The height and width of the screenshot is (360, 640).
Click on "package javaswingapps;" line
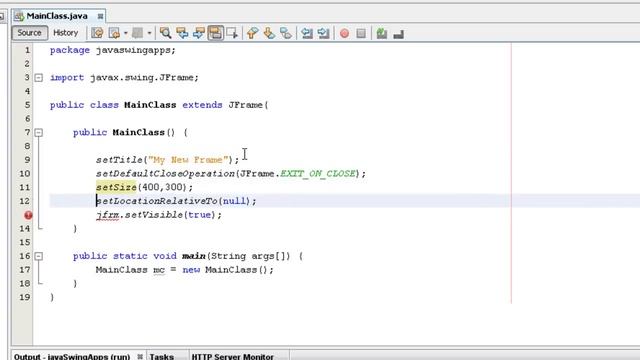click(113, 50)
